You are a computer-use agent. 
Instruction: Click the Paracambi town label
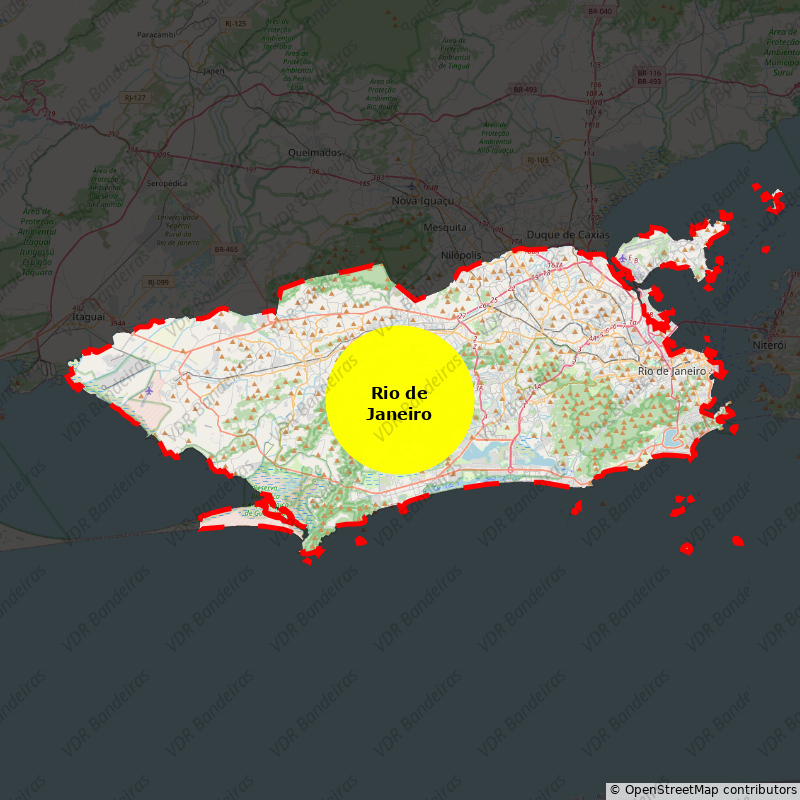click(x=156, y=34)
